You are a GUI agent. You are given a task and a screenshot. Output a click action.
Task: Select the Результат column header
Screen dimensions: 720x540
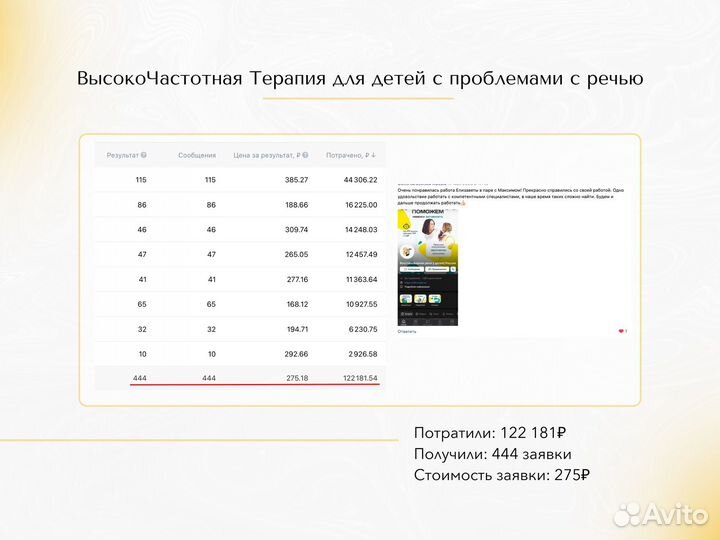point(123,155)
